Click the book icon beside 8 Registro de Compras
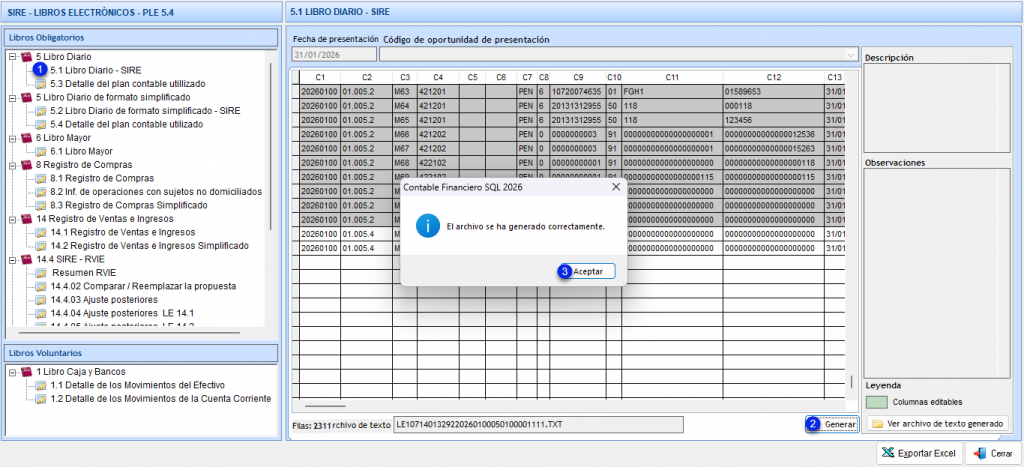Screen dimensions: 1024x467 click(x=26, y=165)
